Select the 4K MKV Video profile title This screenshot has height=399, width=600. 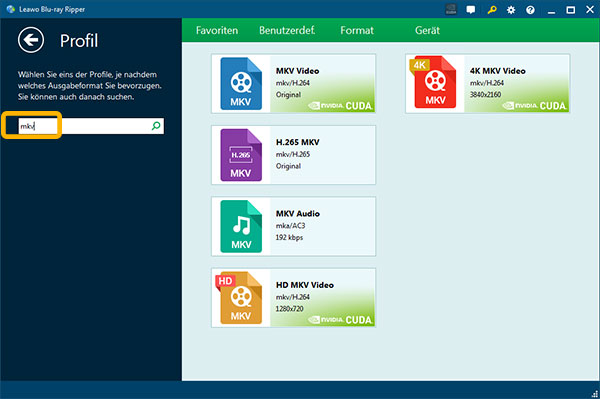[x=497, y=71]
